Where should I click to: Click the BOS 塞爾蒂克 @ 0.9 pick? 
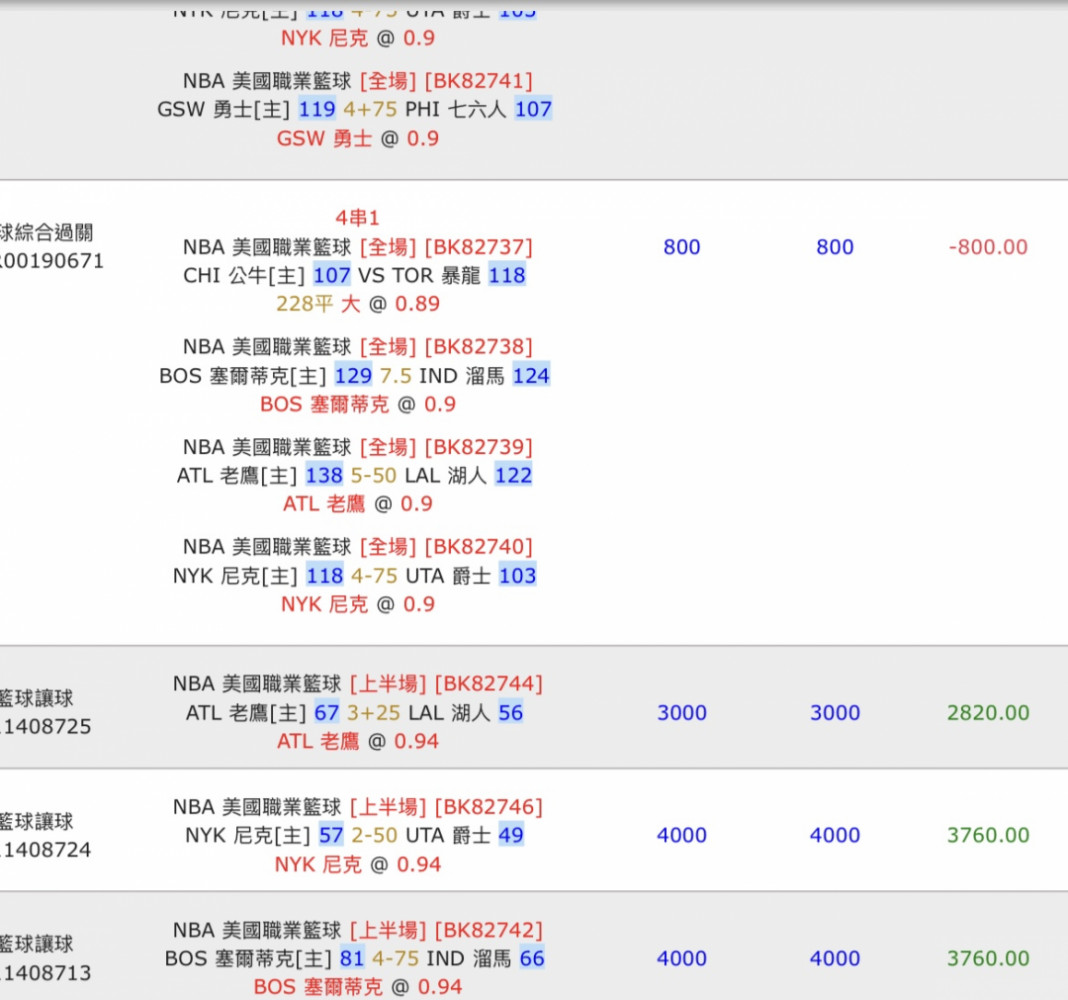[x=358, y=404]
